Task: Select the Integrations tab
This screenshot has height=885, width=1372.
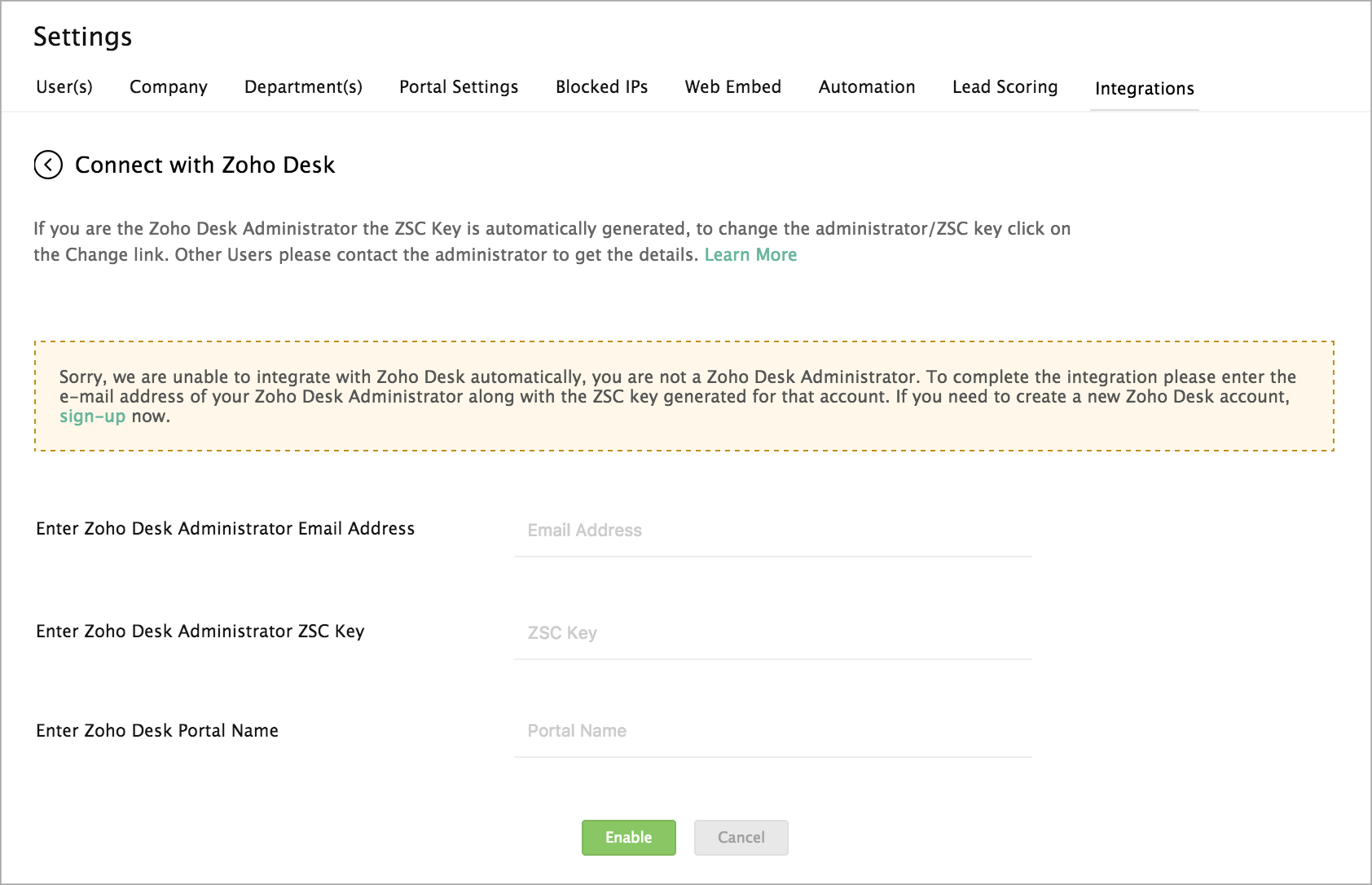Action: click(1144, 89)
